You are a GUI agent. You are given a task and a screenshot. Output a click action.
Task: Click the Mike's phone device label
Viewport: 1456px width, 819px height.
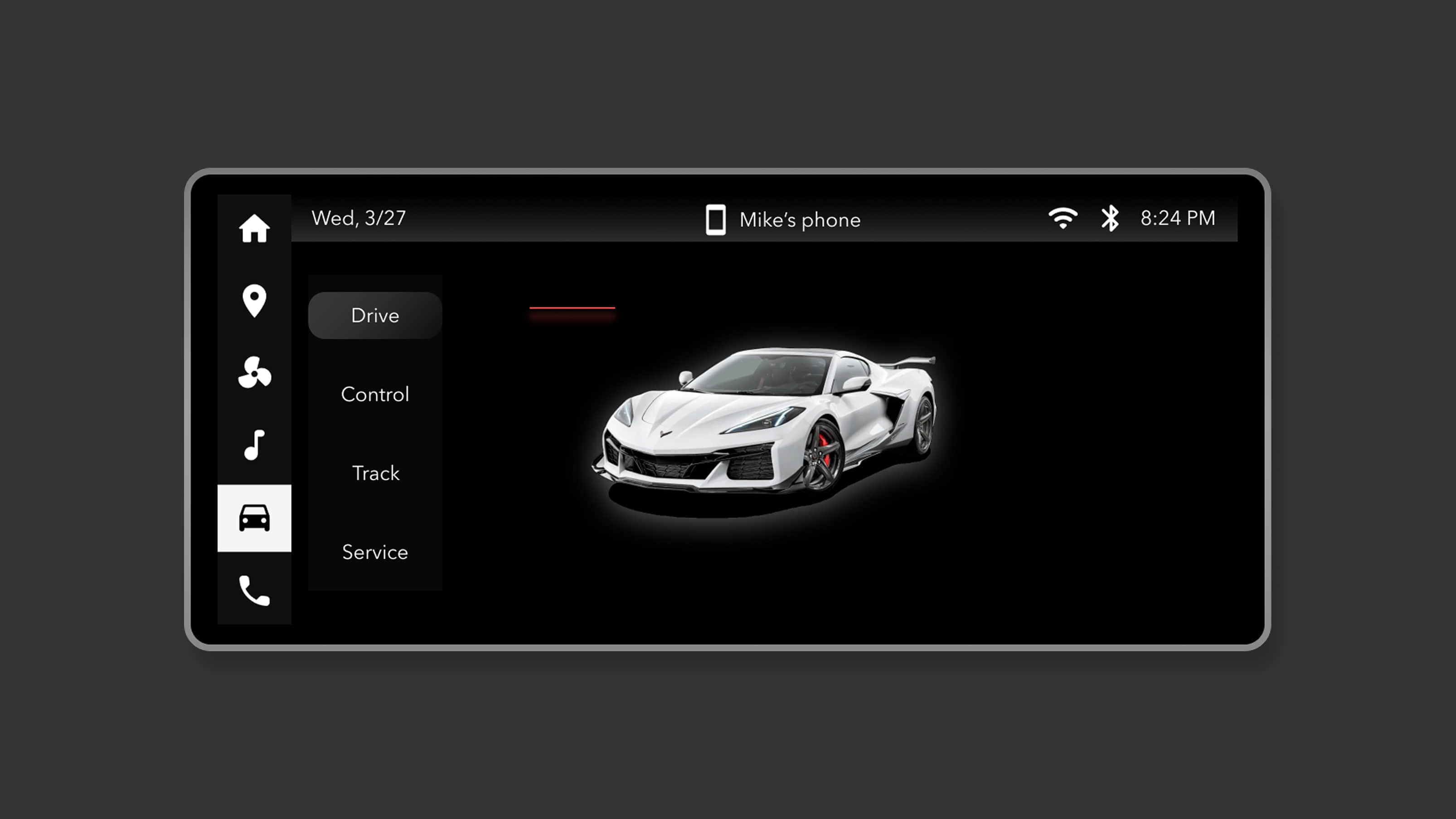click(x=799, y=220)
